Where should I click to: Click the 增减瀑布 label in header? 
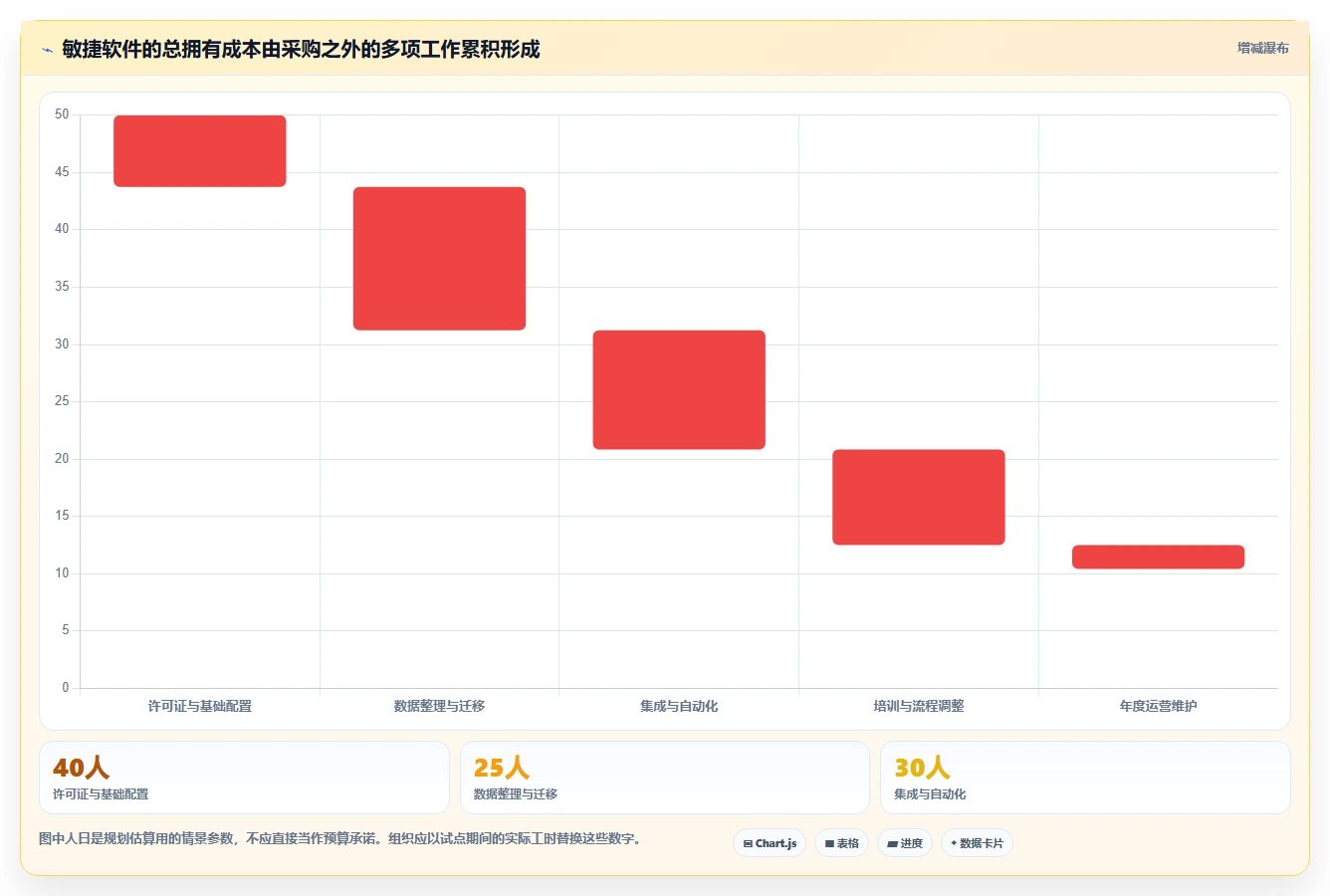click(1262, 48)
